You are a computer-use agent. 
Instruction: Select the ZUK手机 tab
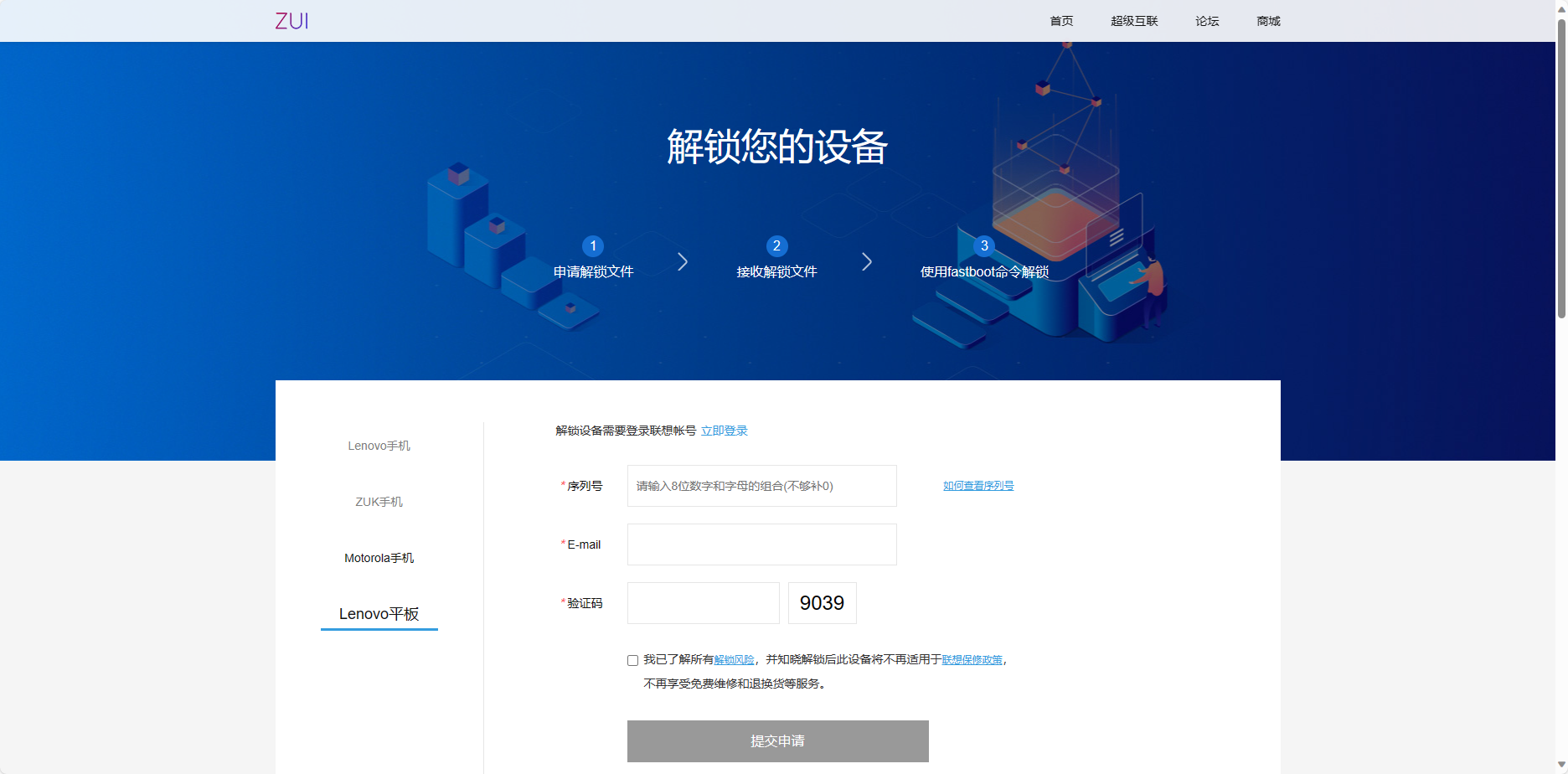(x=379, y=502)
